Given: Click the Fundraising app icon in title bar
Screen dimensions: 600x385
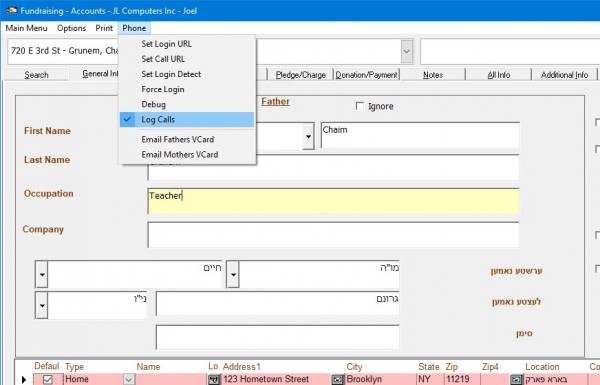Looking at the screenshot, I should click(11, 10).
